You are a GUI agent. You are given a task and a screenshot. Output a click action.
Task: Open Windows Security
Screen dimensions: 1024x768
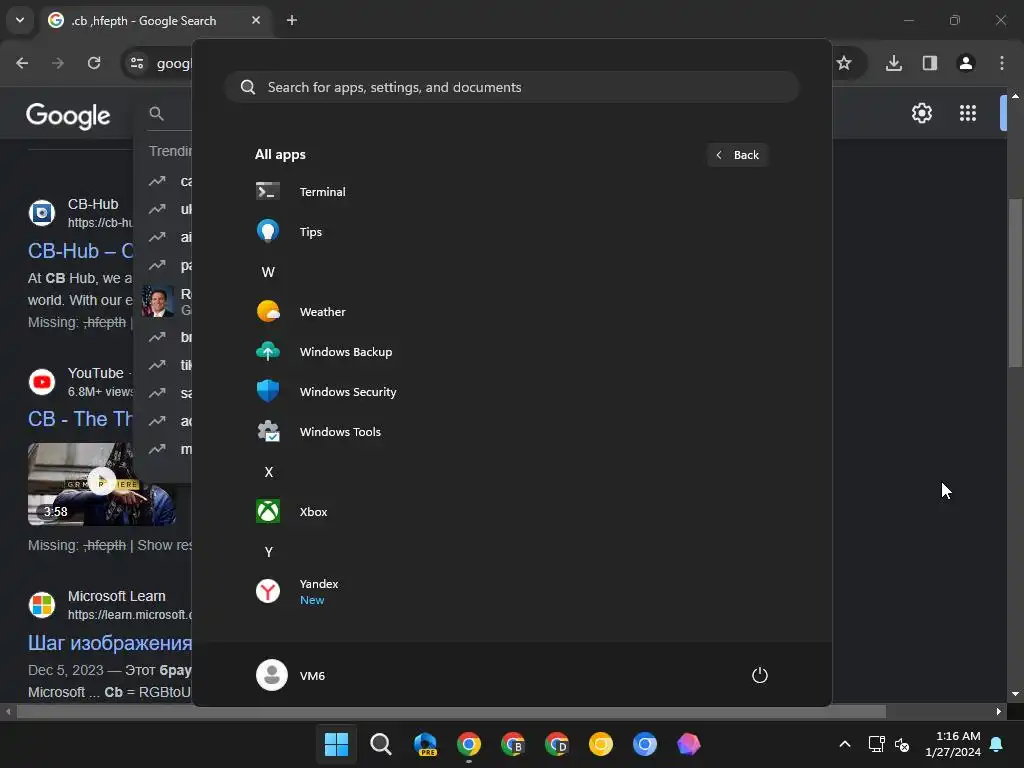coord(511,391)
